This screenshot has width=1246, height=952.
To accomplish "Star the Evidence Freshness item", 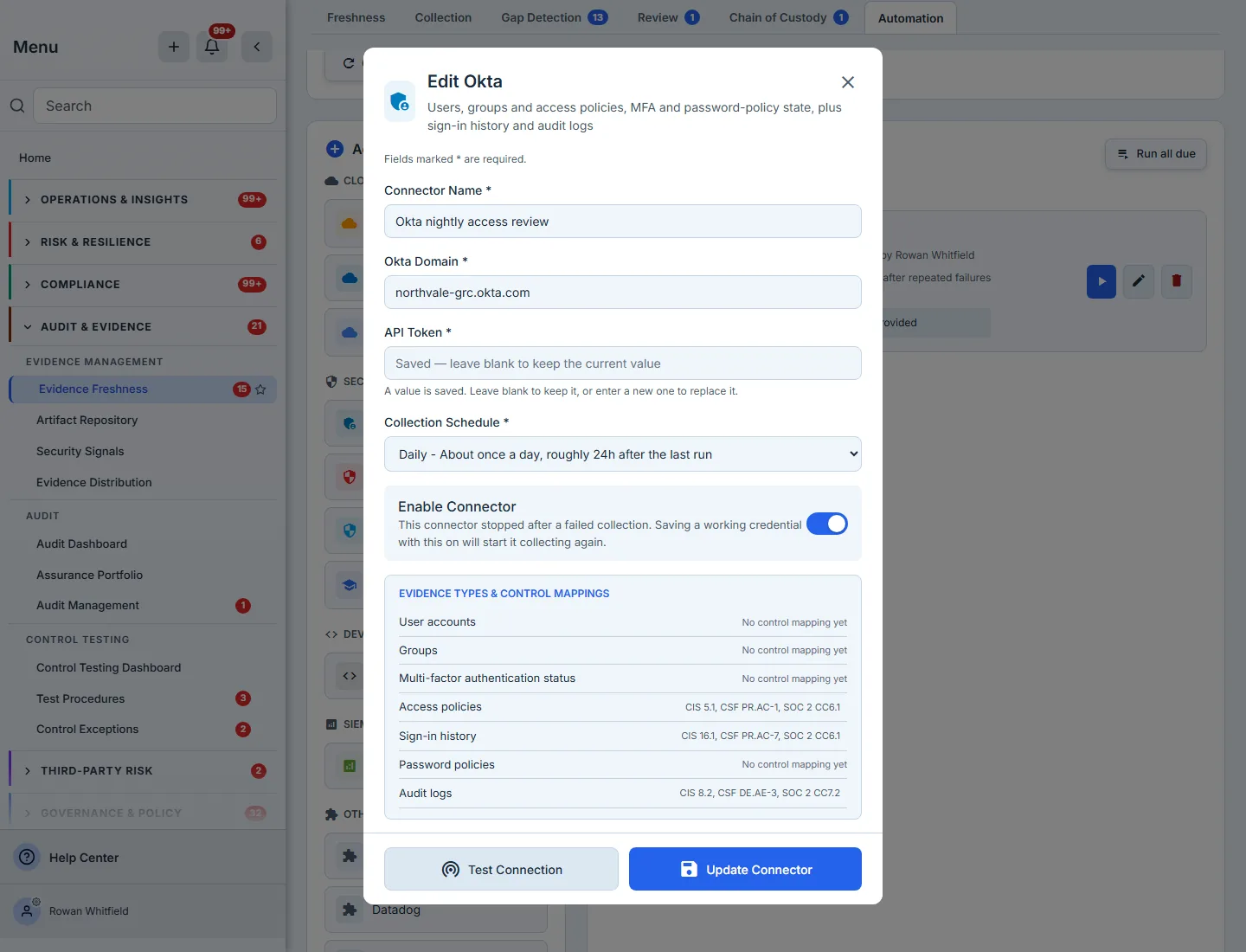I will pos(260,389).
